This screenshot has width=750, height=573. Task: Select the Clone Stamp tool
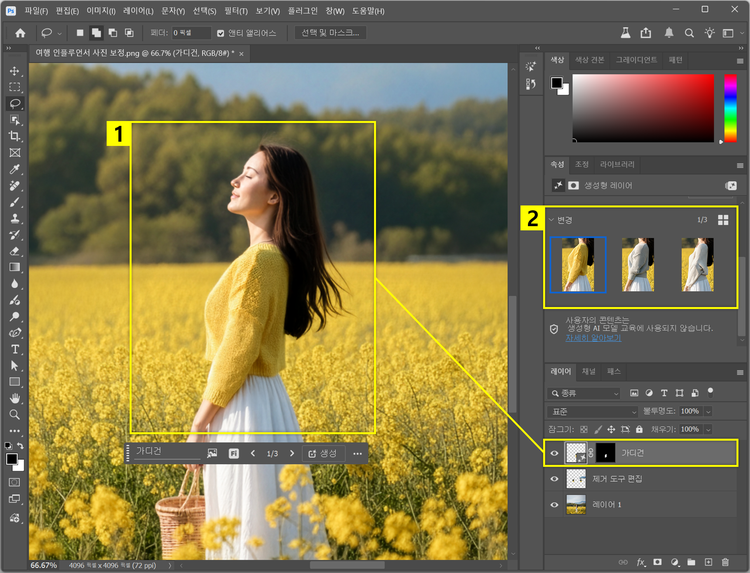point(15,218)
